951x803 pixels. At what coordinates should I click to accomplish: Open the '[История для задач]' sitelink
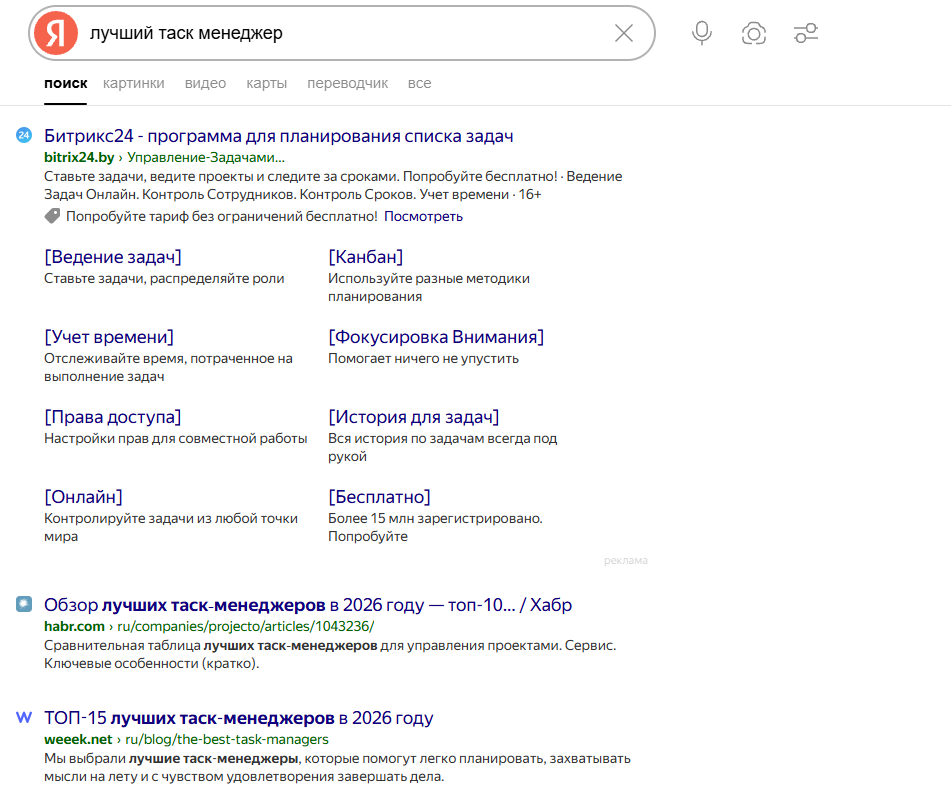[x=414, y=417]
